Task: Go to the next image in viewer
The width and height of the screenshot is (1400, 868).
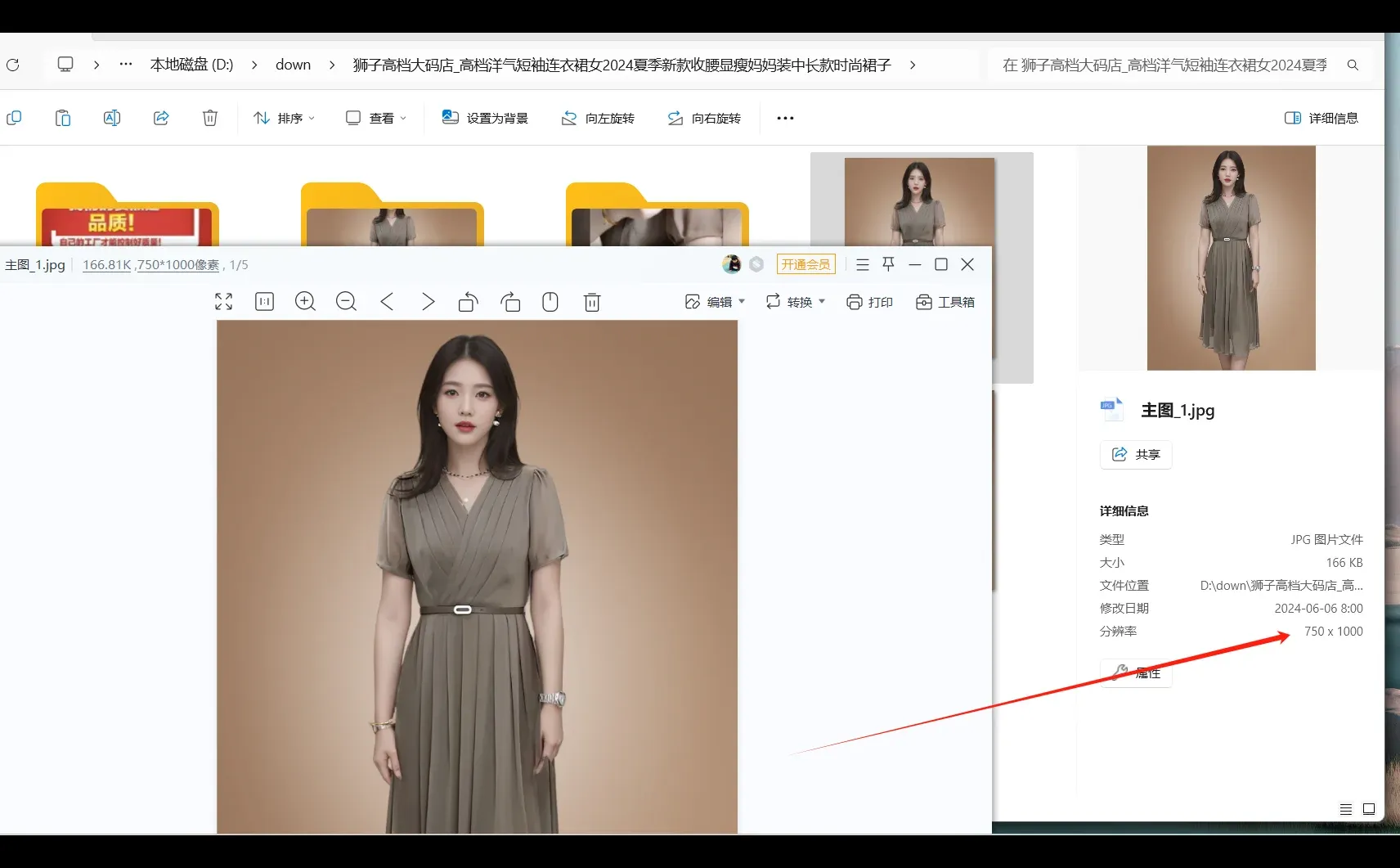Action: click(x=428, y=302)
